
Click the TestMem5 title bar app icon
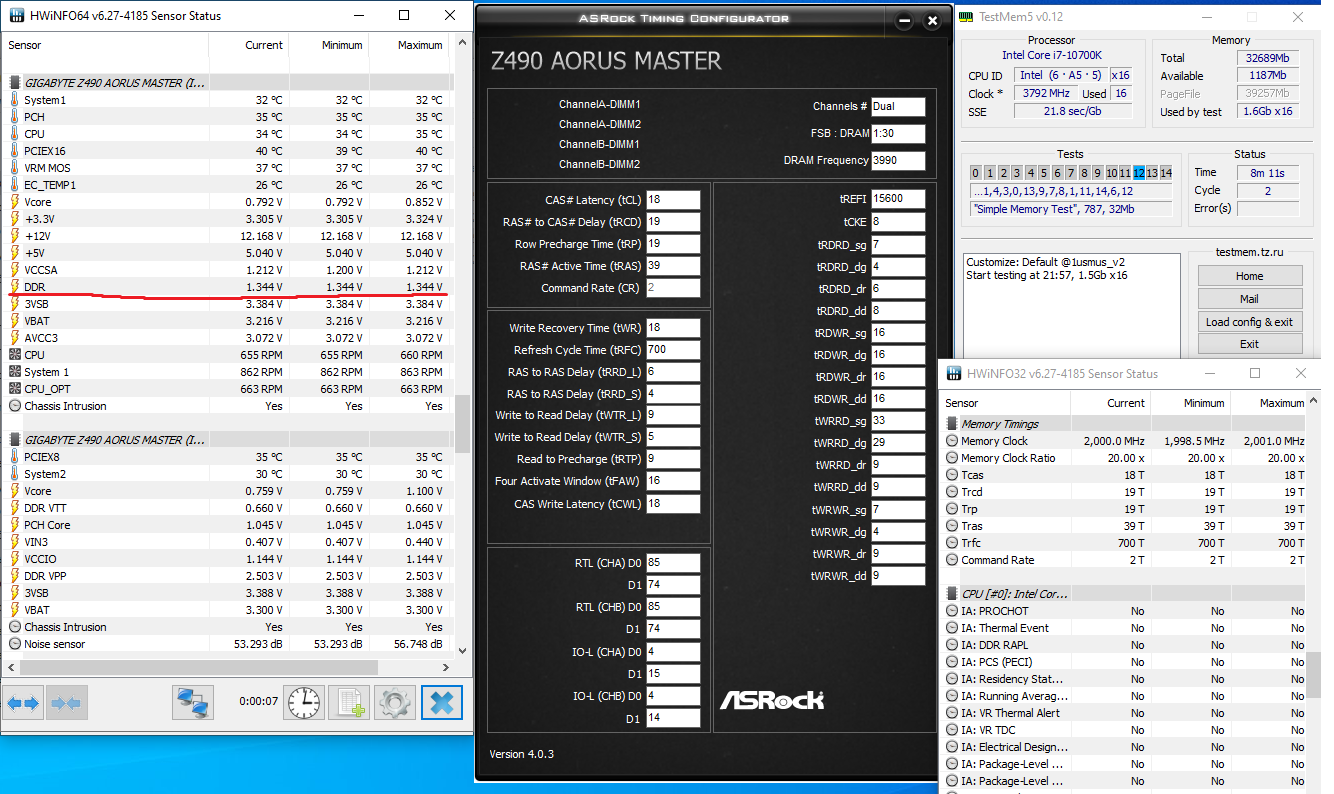tap(965, 17)
